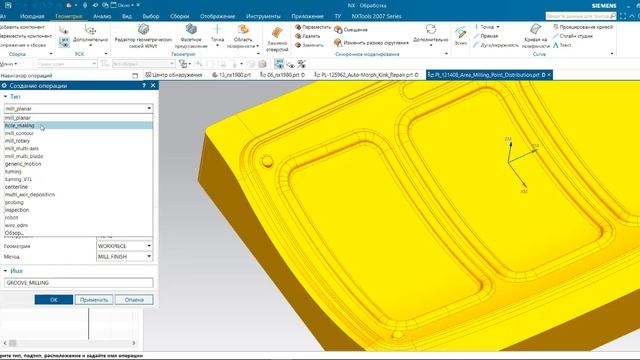
Task: Open the Тип combo box showing mill_planar
Action: point(78,109)
